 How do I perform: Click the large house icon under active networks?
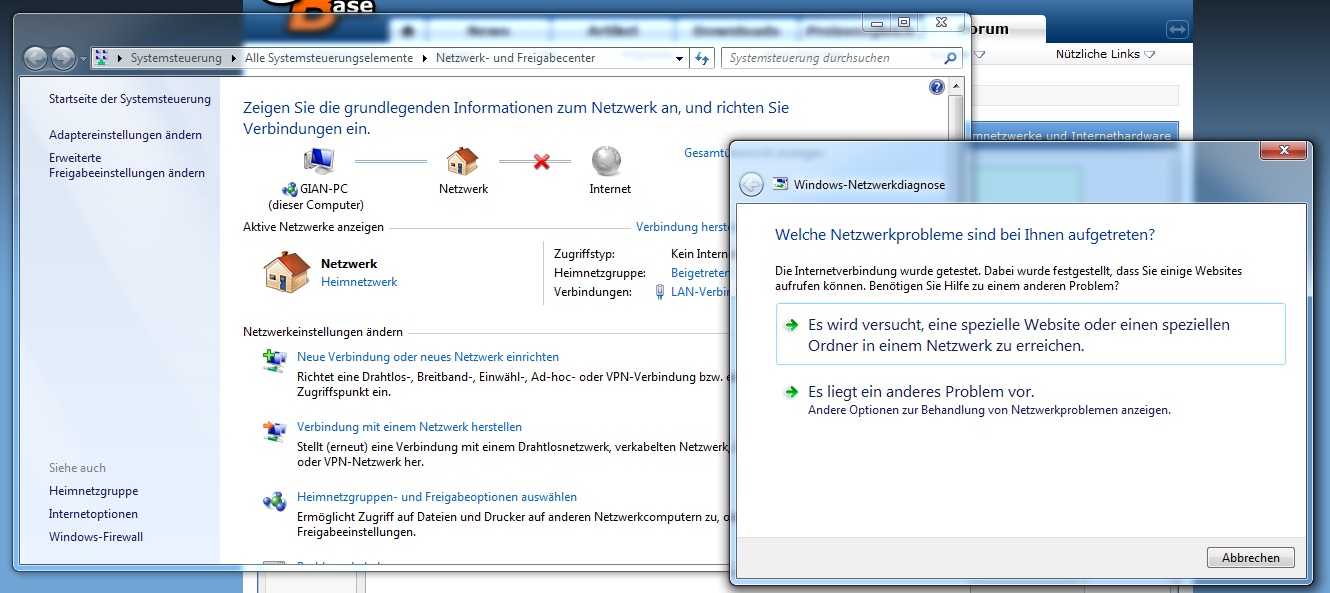(x=286, y=271)
